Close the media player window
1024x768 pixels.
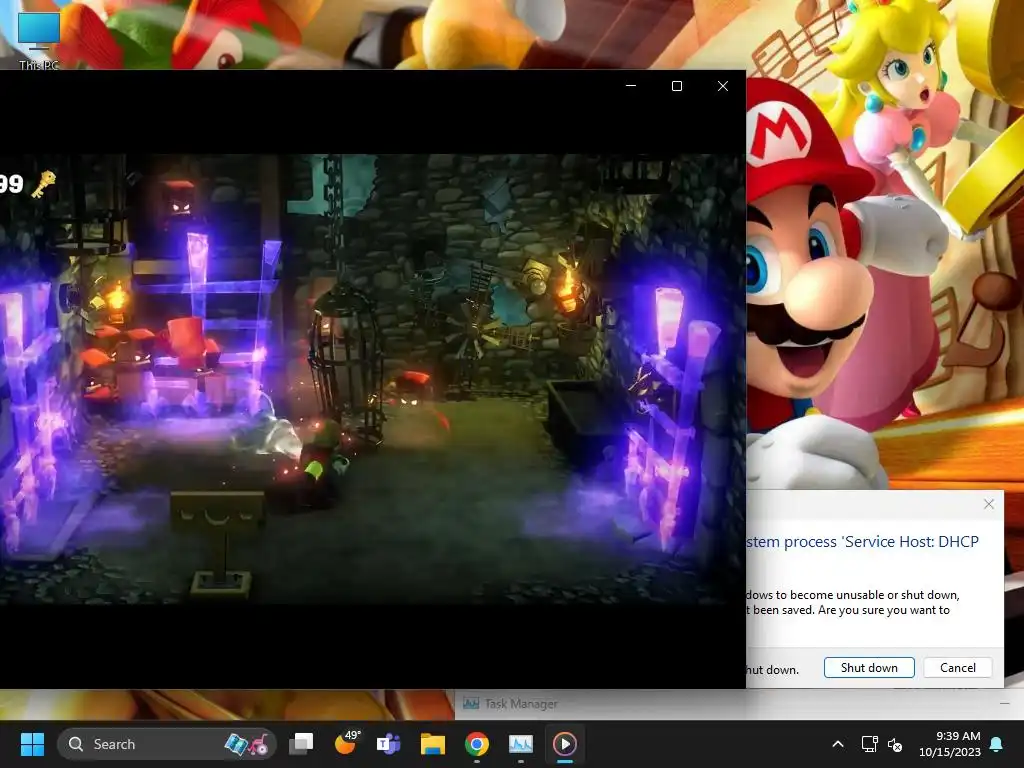click(722, 86)
